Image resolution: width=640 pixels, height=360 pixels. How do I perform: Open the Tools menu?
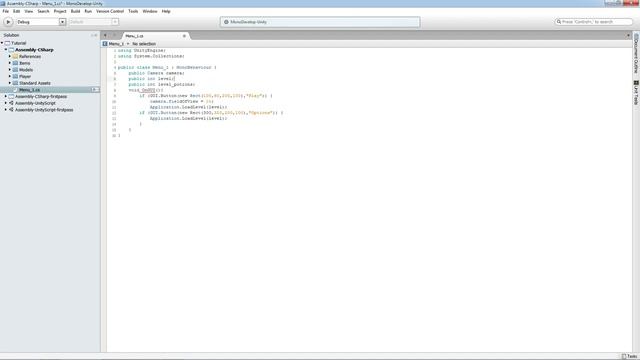tap(133, 11)
